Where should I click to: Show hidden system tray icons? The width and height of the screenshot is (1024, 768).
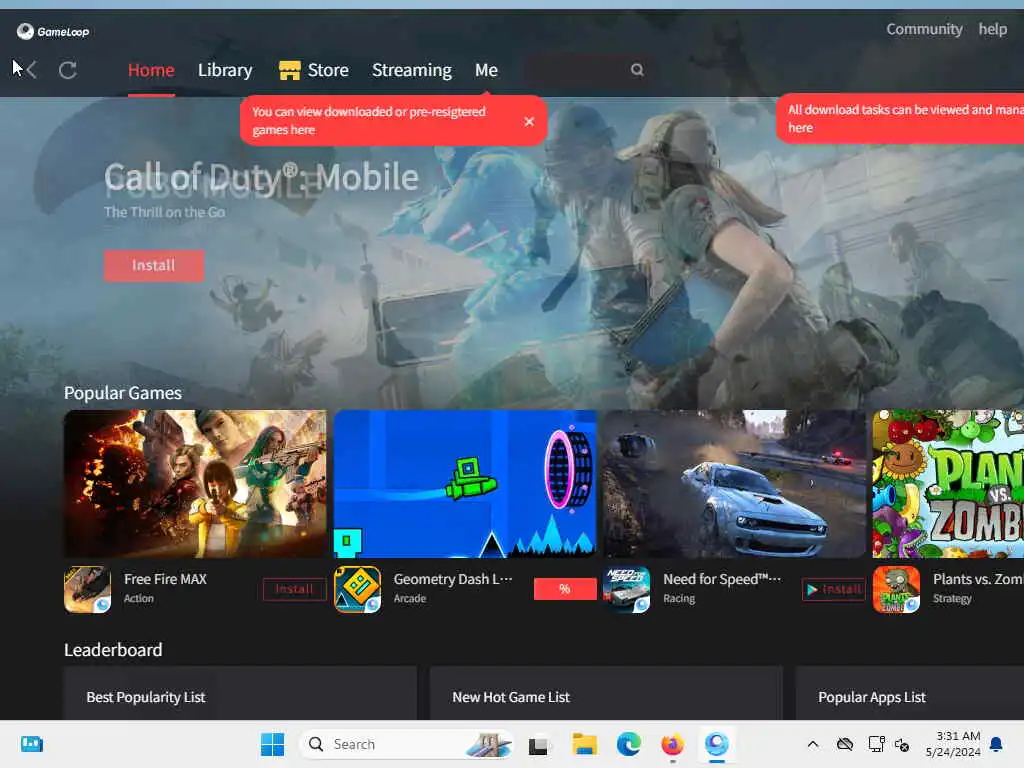[813, 744]
